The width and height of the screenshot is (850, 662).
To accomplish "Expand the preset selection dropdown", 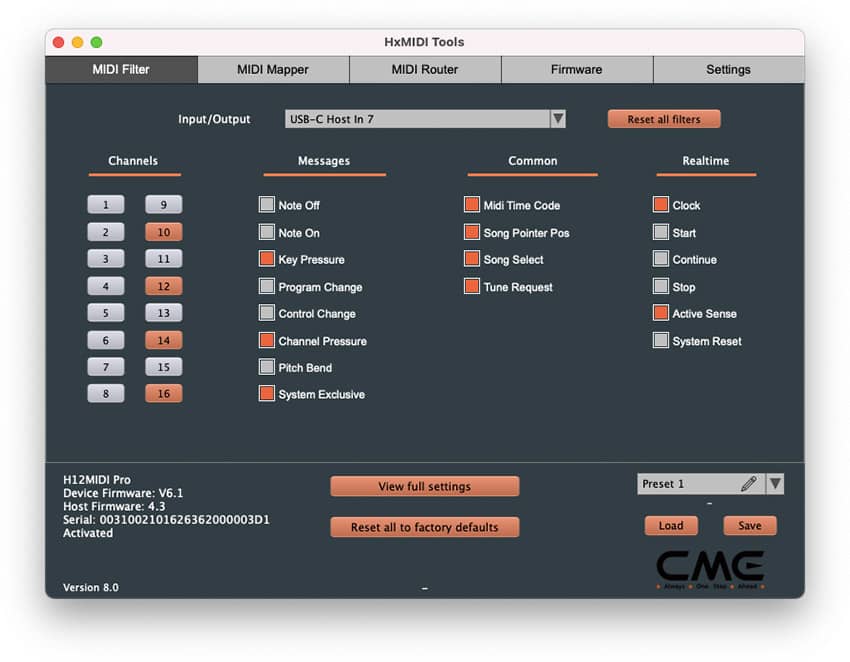I will 774,484.
